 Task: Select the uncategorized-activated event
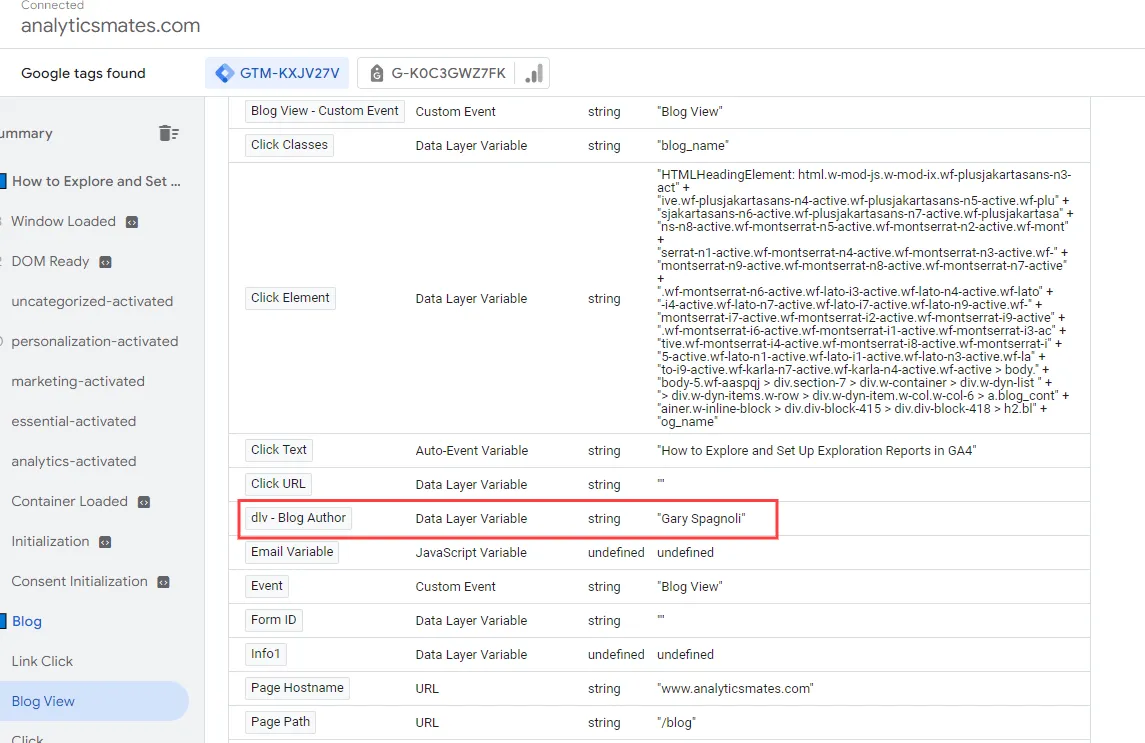92,301
